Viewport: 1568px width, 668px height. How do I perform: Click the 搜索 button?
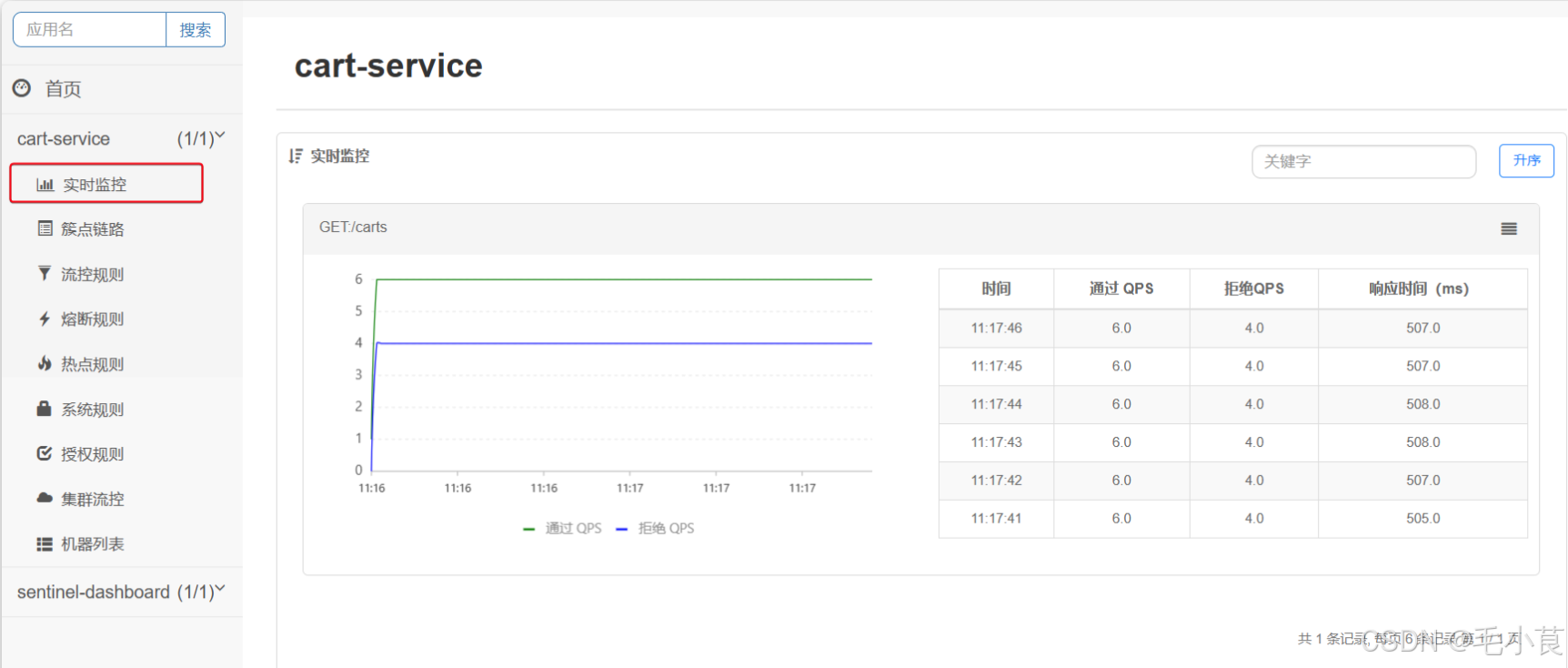196,30
